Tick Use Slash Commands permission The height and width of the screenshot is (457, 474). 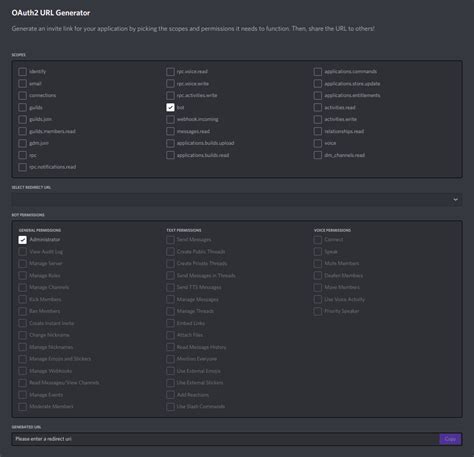tap(170, 407)
